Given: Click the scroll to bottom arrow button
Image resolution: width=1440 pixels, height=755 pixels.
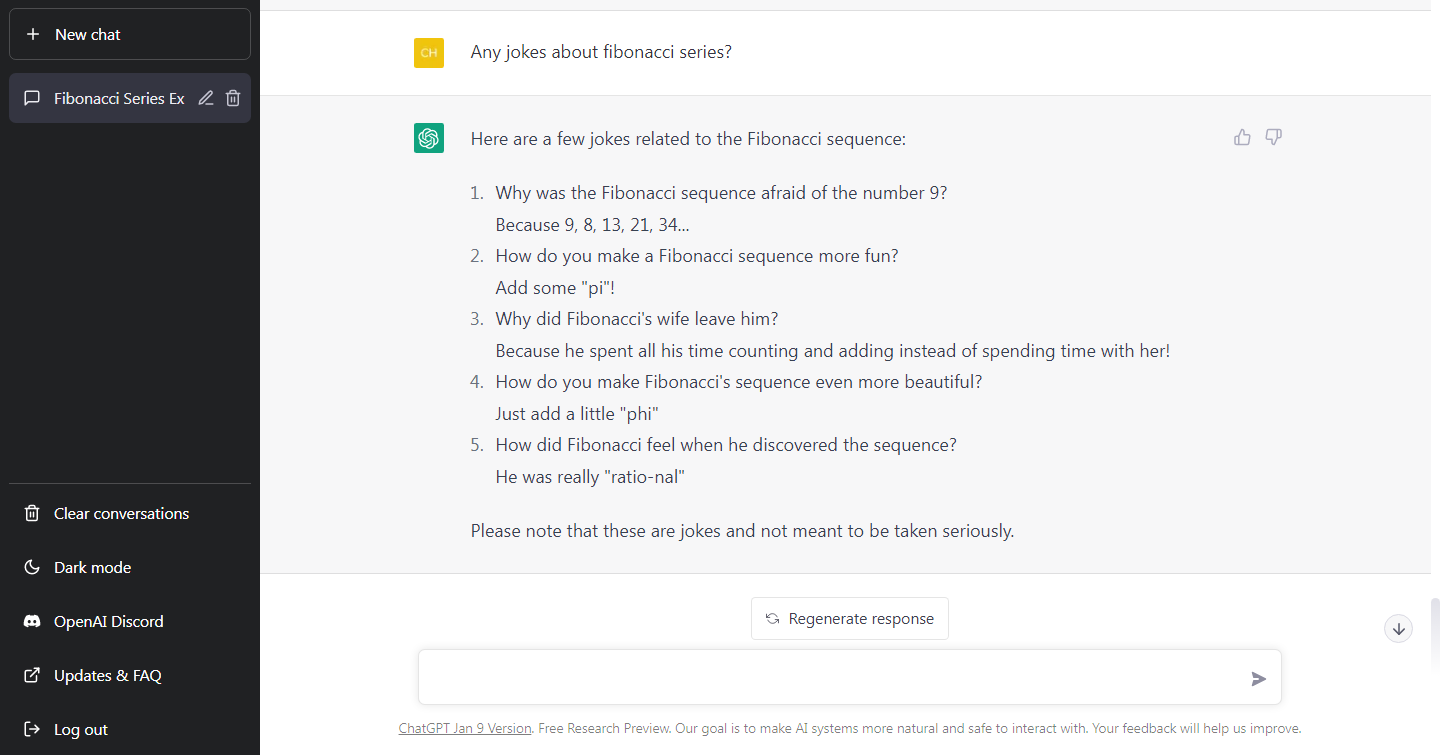Looking at the screenshot, I should tap(1398, 628).
